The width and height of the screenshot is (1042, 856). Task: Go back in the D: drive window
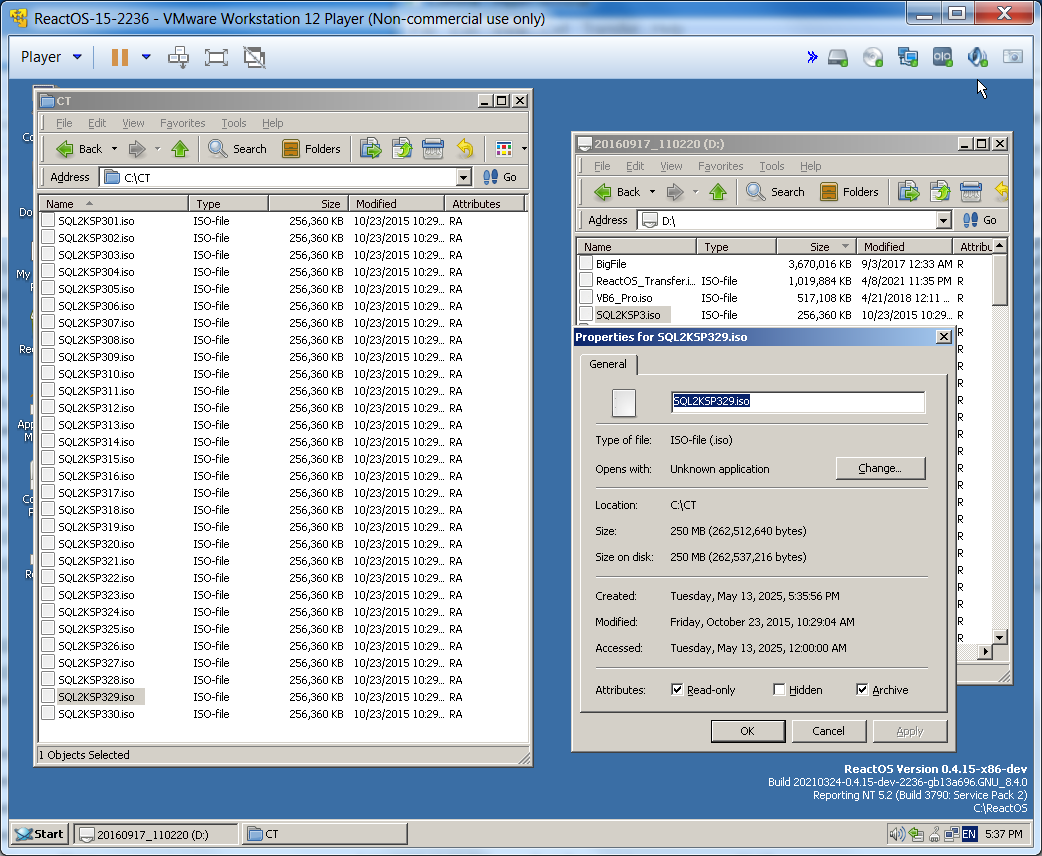[x=617, y=192]
